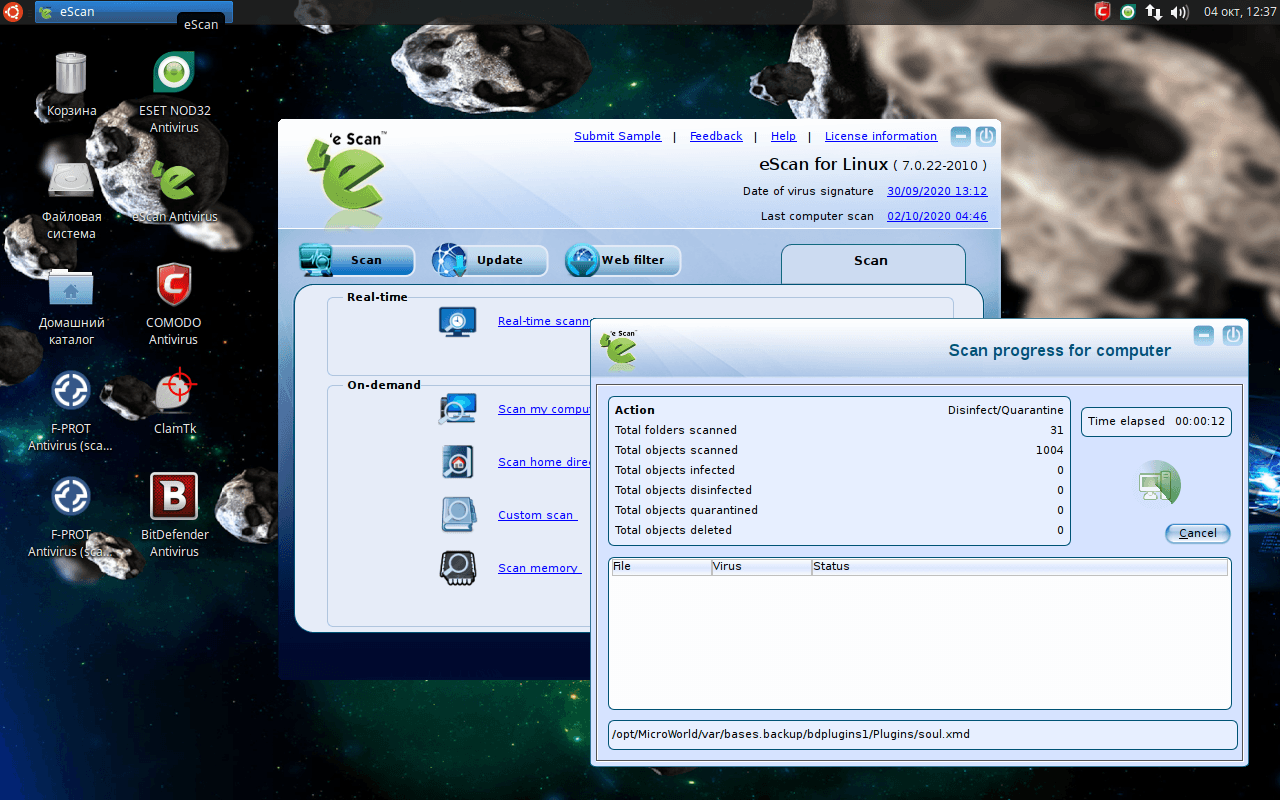Click the Custom scan icon
This screenshot has width=1280, height=800.
(458, 515)
